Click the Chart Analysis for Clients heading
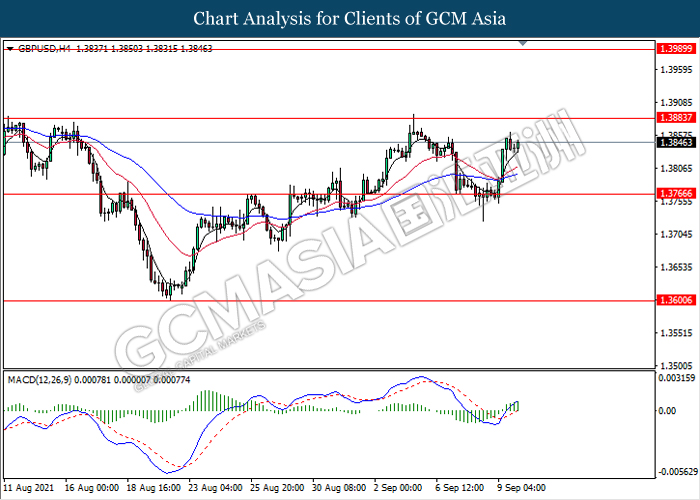 click(x=350, y=19)
